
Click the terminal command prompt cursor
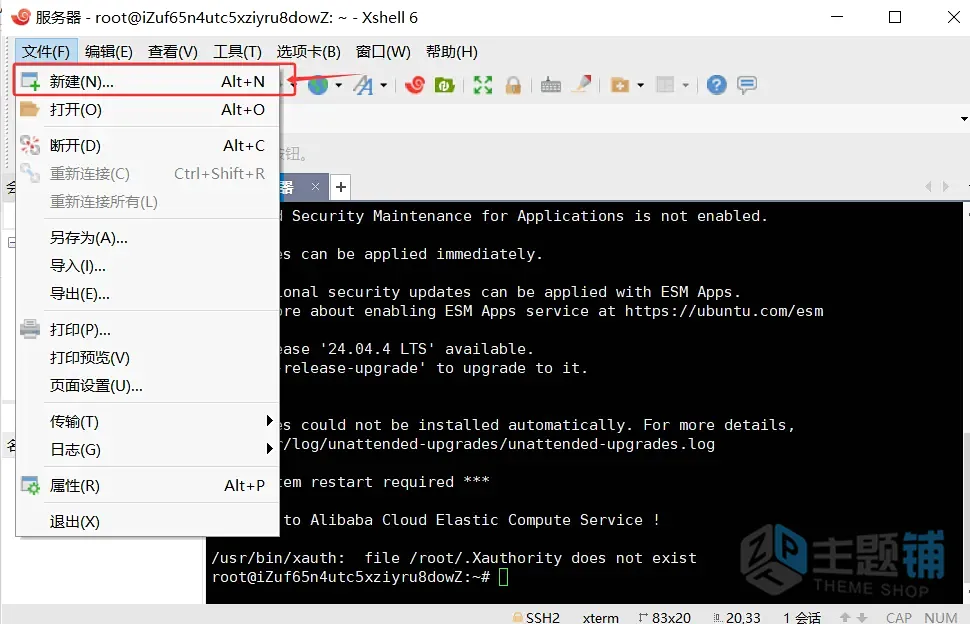(504, 577)
